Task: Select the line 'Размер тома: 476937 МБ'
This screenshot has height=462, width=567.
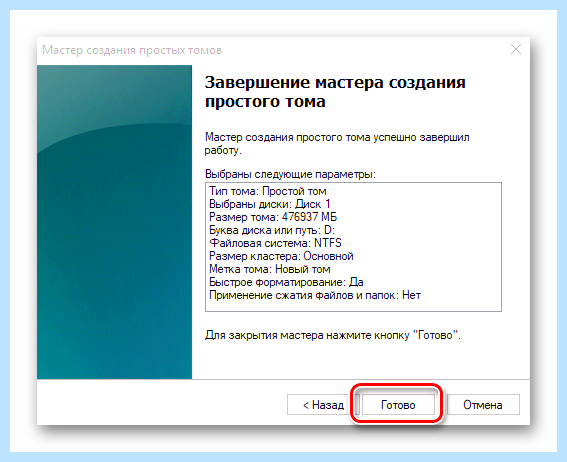Action: tap(273, 217)
